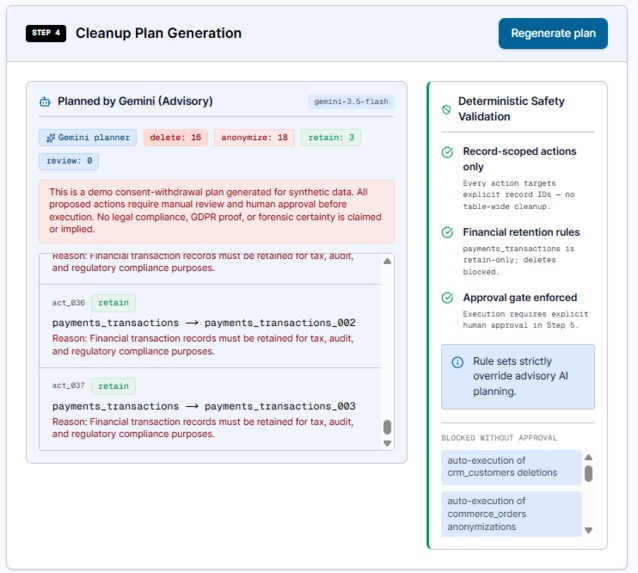
Task: Click the blocked list scroll up arrow
Action: pos(588,457)
